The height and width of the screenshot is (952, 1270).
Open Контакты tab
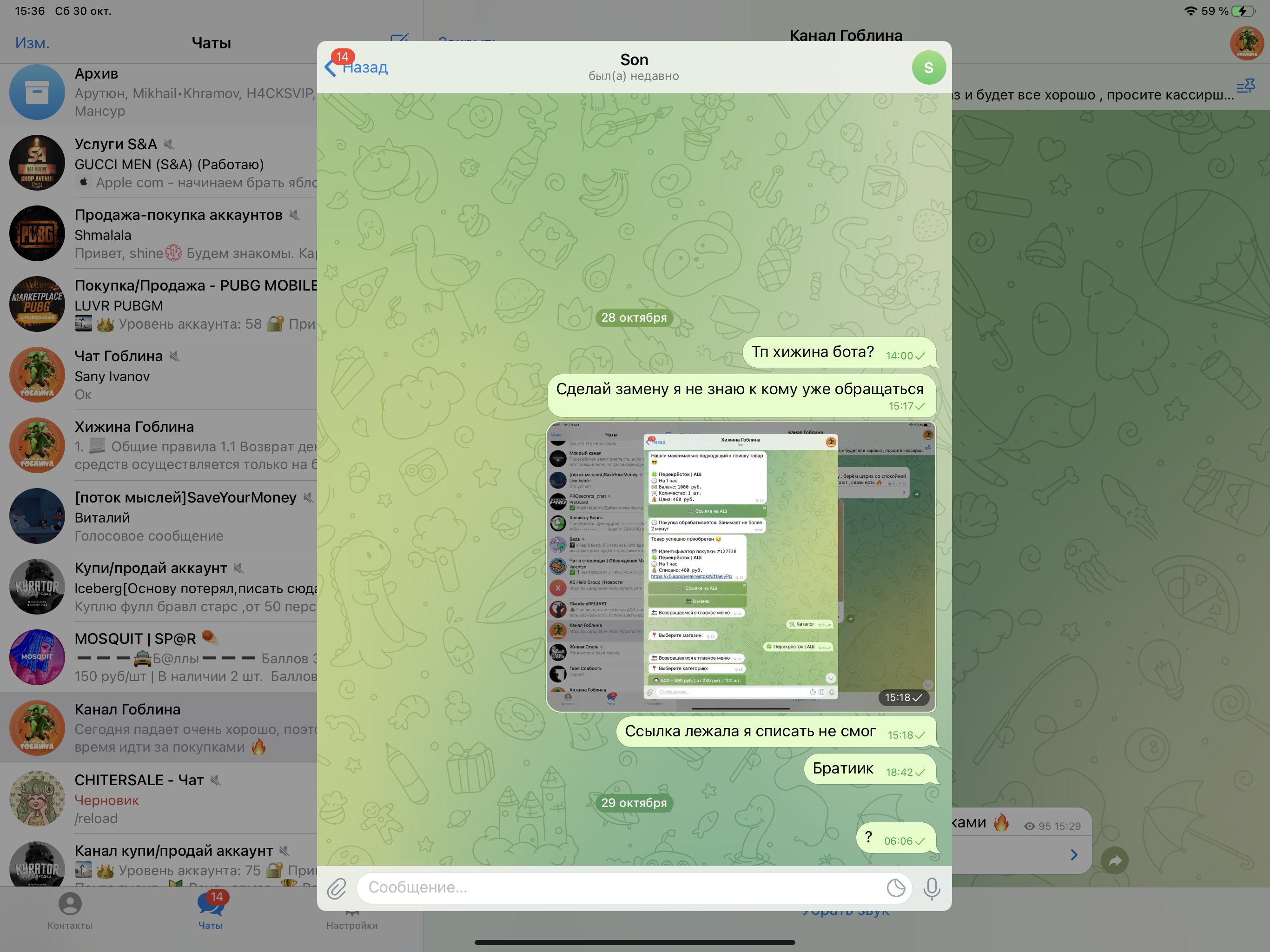[x=70, y=910]
